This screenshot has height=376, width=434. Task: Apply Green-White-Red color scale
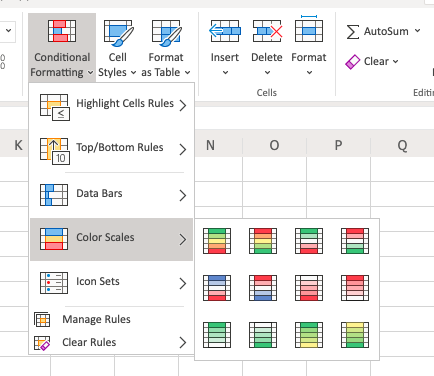309,241
